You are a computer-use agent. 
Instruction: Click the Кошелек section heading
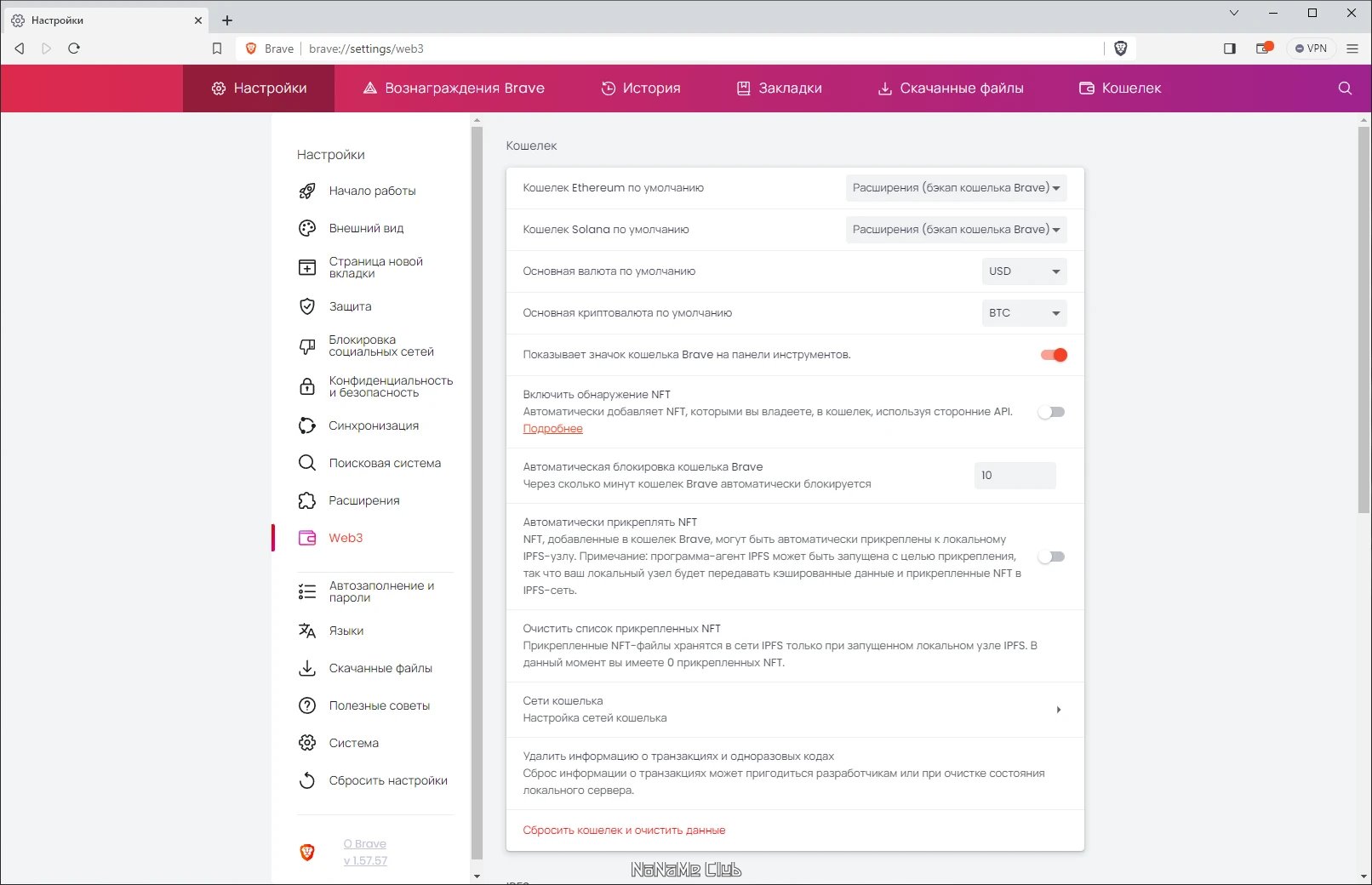(x=531, y=146)
